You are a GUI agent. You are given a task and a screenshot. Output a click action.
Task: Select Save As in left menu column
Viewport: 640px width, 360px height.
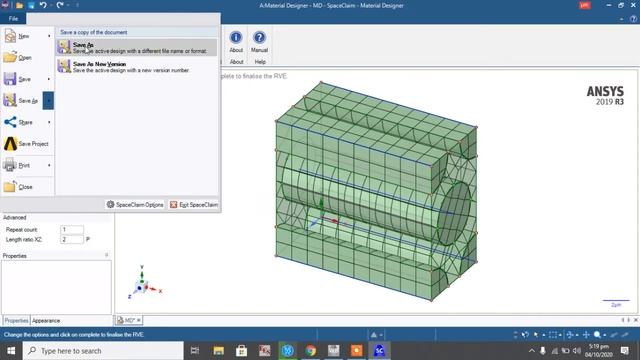pos(22,100)
